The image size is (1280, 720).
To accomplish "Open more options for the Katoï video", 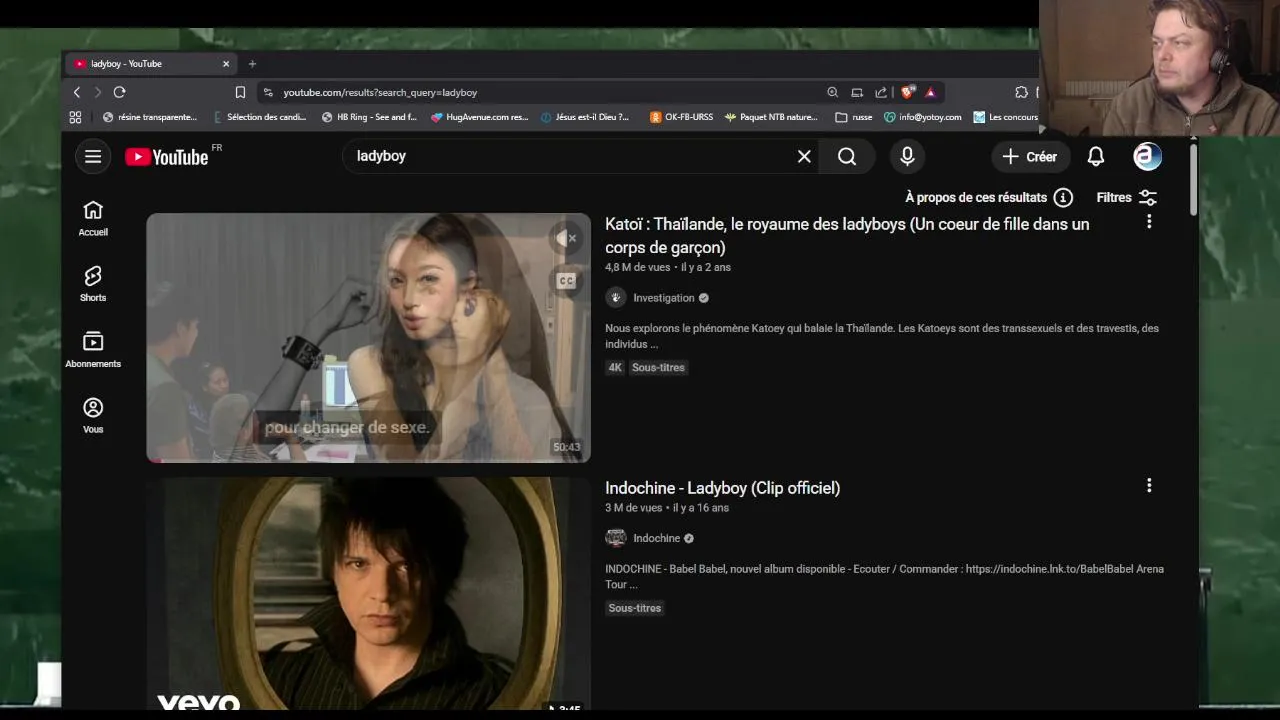I will point(1149,221).
